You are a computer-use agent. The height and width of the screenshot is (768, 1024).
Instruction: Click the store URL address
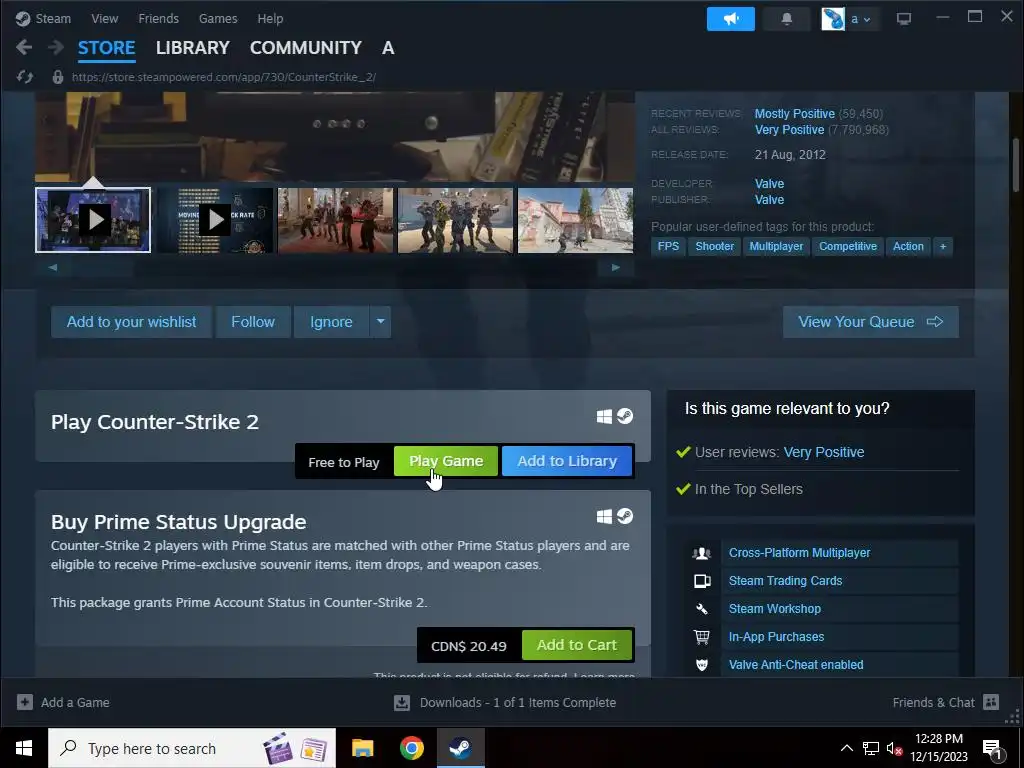click(224, 77)
